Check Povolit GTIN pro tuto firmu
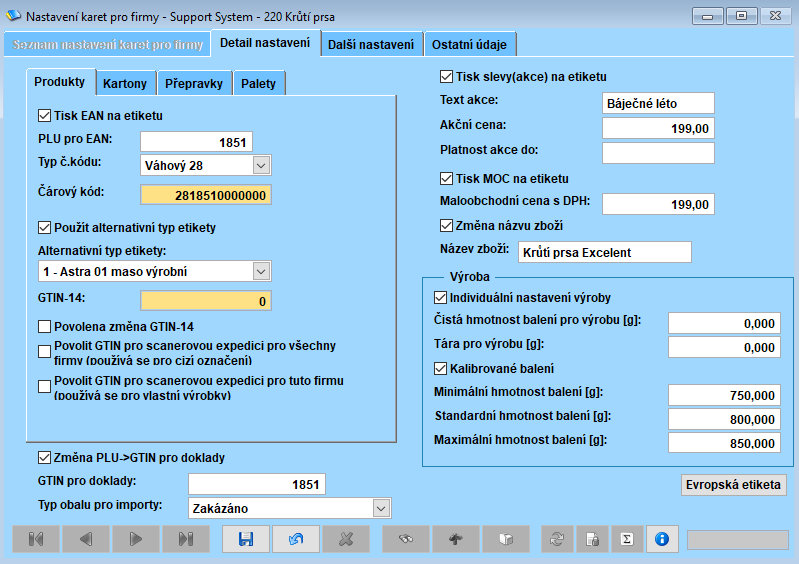Screen dimensions: 799x564 44,387
